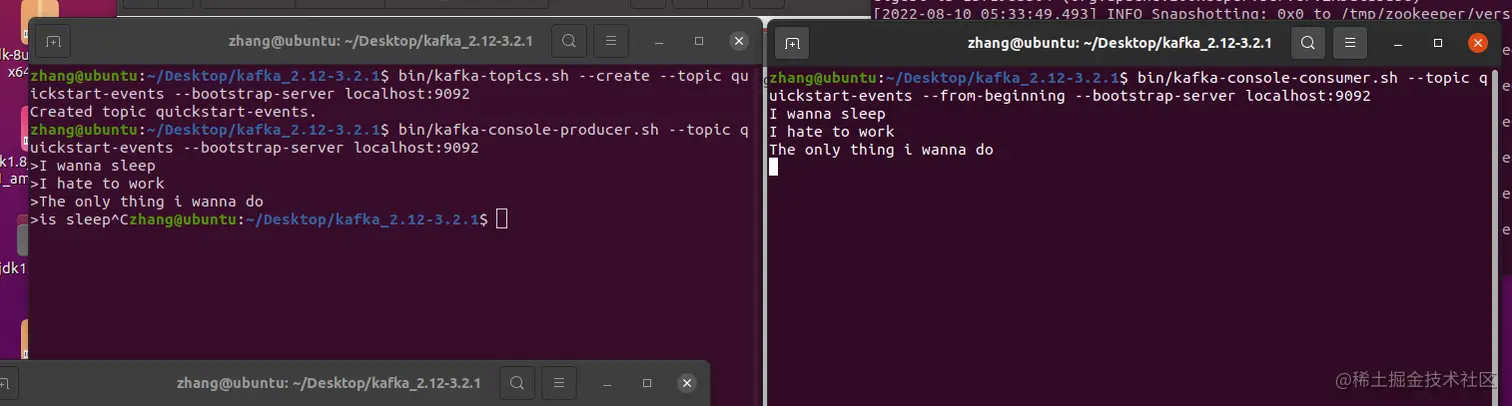1512x406 pixels.
Task: Open a new tab in the producer terminal window
Action: 53,42
